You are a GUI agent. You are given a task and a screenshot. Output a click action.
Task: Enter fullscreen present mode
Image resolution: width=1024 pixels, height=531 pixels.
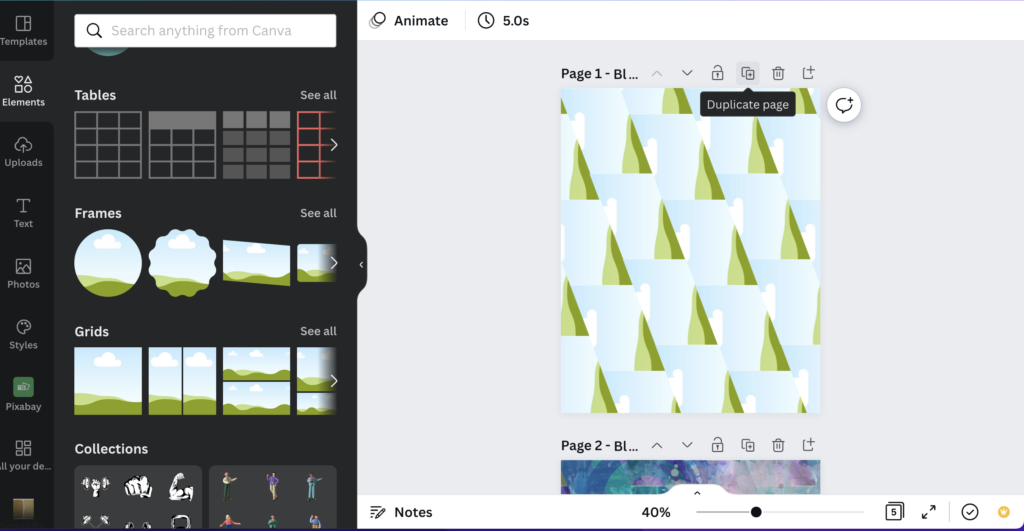[928, 512]
